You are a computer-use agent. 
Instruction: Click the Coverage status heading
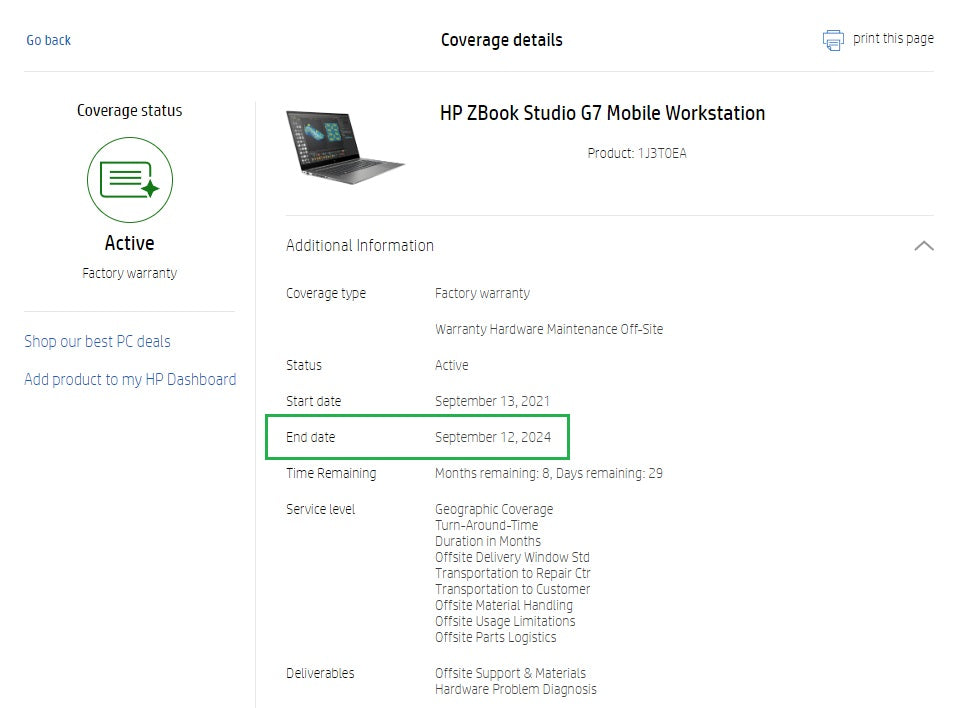[x=130, y=110]
